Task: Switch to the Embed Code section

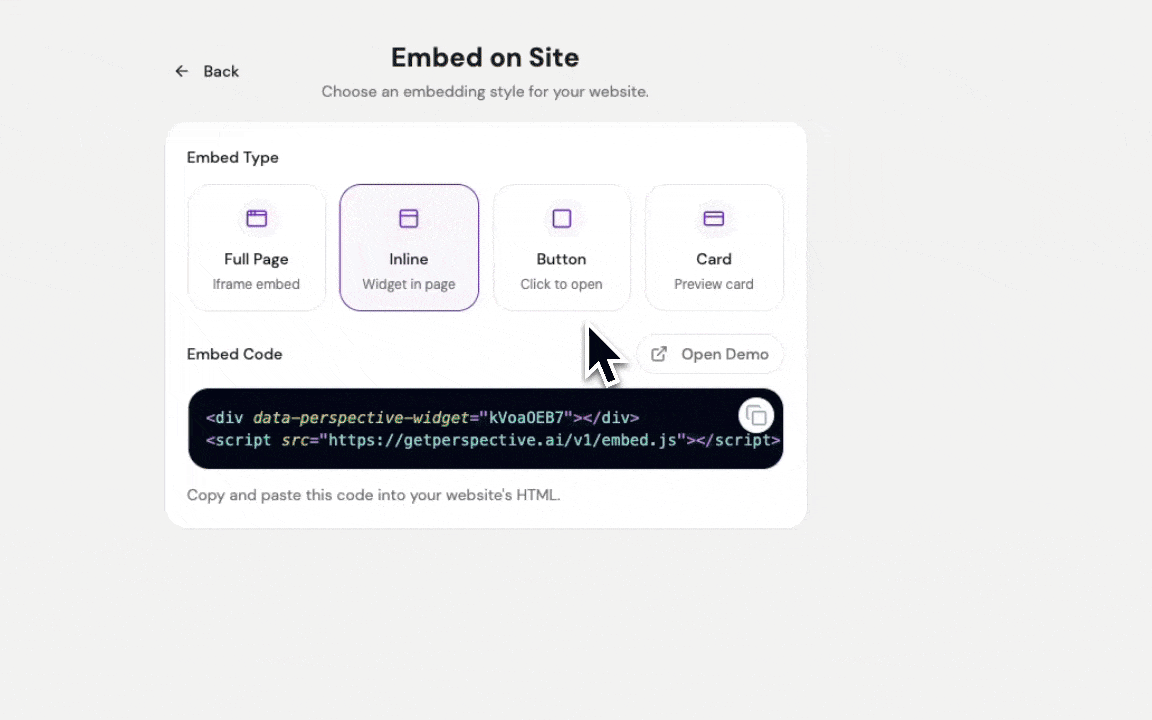Action: click(x=234, y=354)
